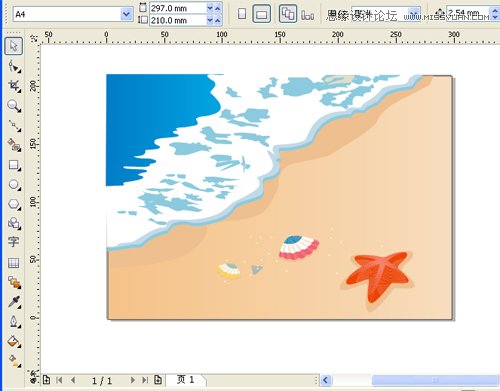Click the ruler origin corner icon
The image size is (500, 391).
pyautogui.click(x=34, y=38)
